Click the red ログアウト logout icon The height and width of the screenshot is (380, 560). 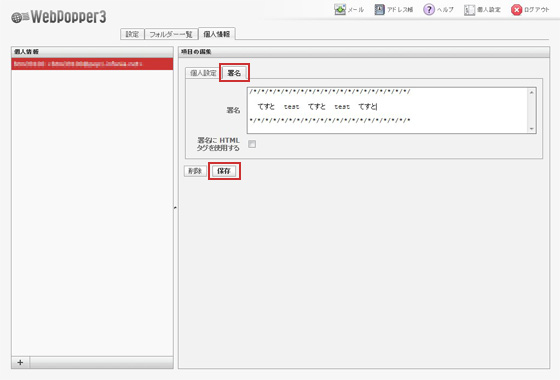[516, 10]
